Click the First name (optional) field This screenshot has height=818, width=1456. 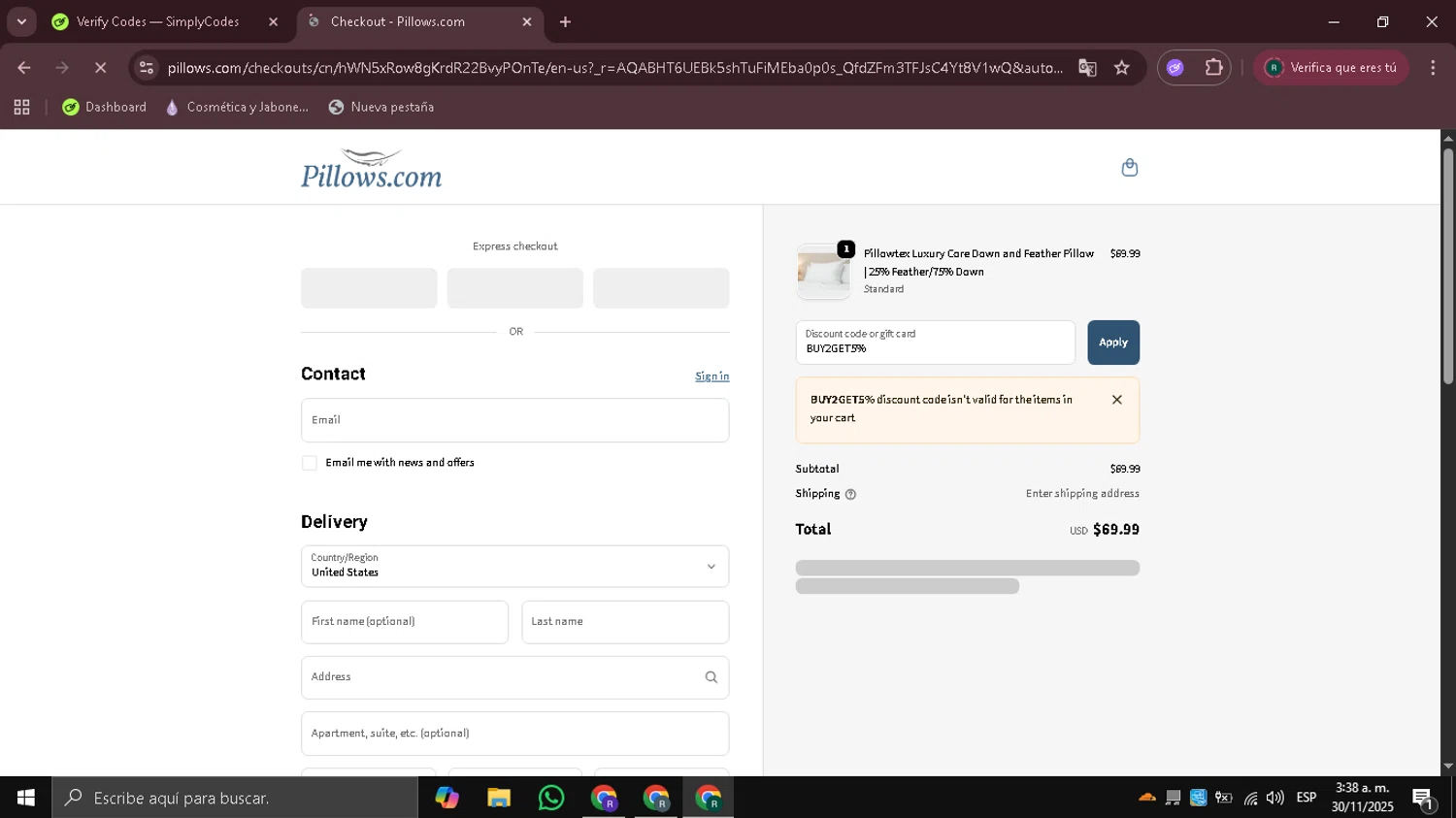click(405, 622)
